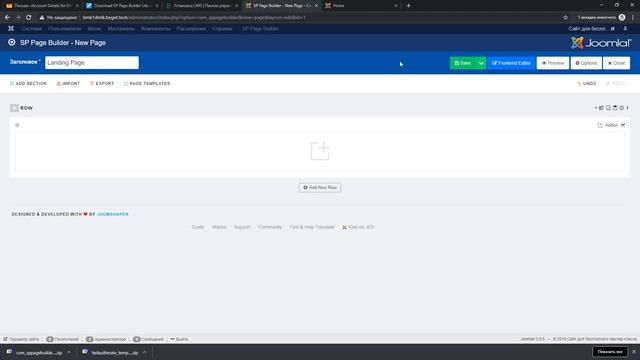Screen dimensions: 640x360
Task: Switch to the Home browser tab
Action: pos(361,6)
